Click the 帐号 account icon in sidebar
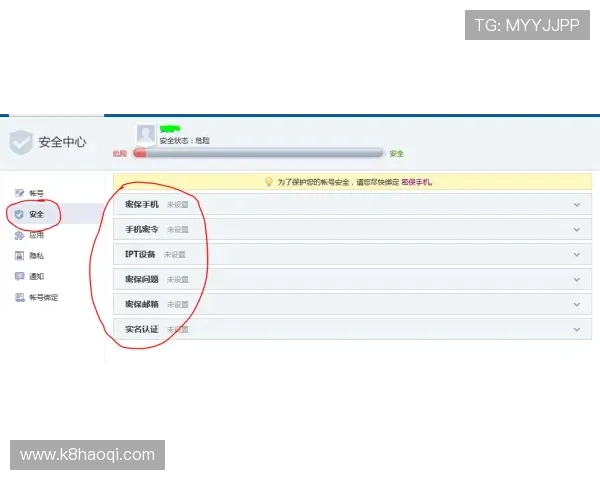 pyautogui.click(x=19, y=192)
